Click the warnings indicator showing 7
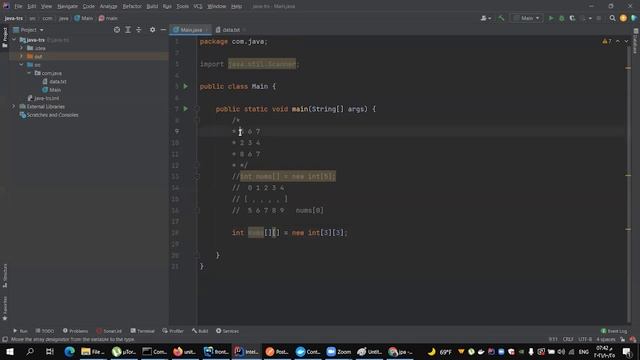The image size is (640, 360). (607, 41)
